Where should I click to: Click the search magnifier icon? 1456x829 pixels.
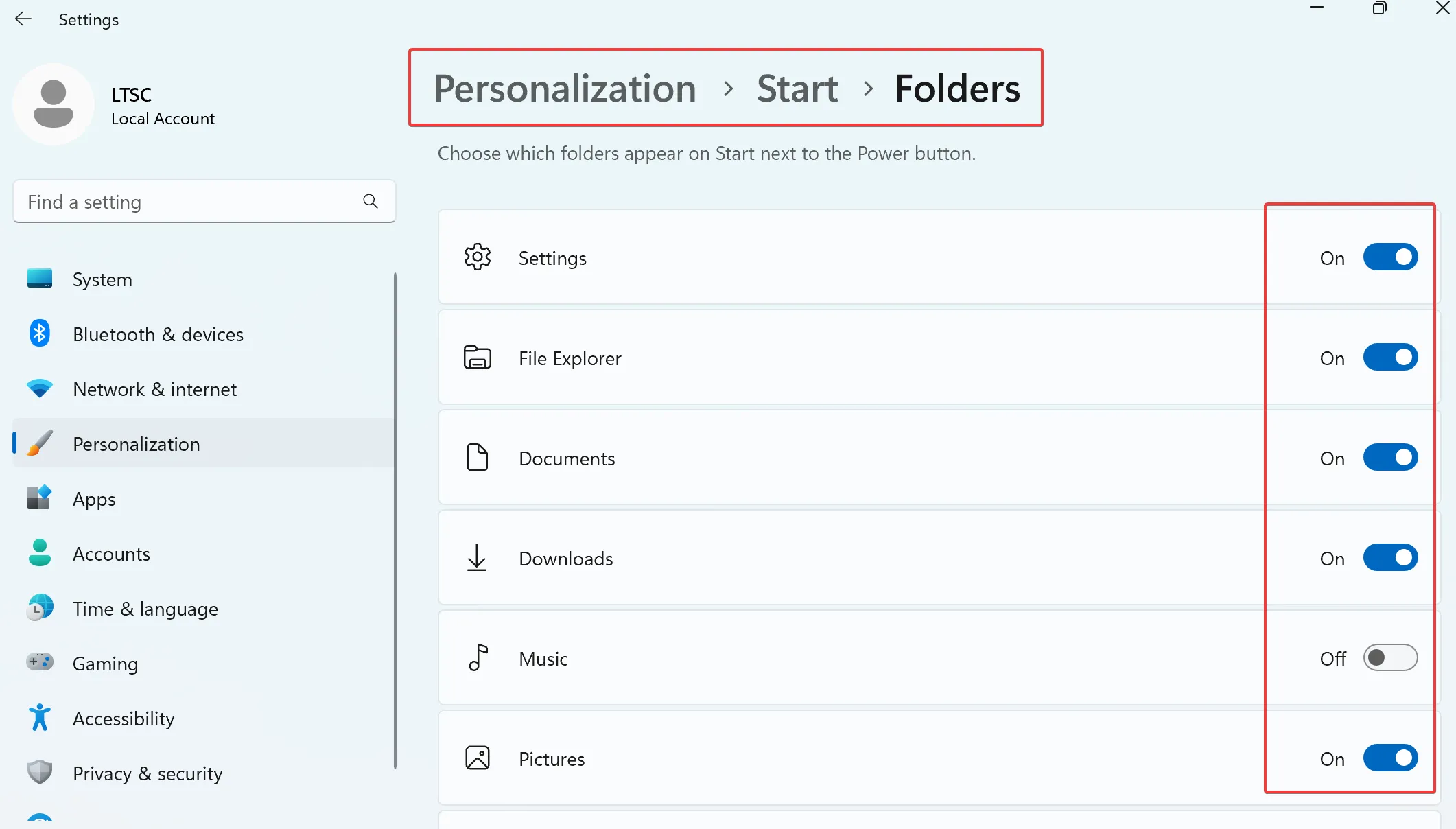click(x=370, y=201)
